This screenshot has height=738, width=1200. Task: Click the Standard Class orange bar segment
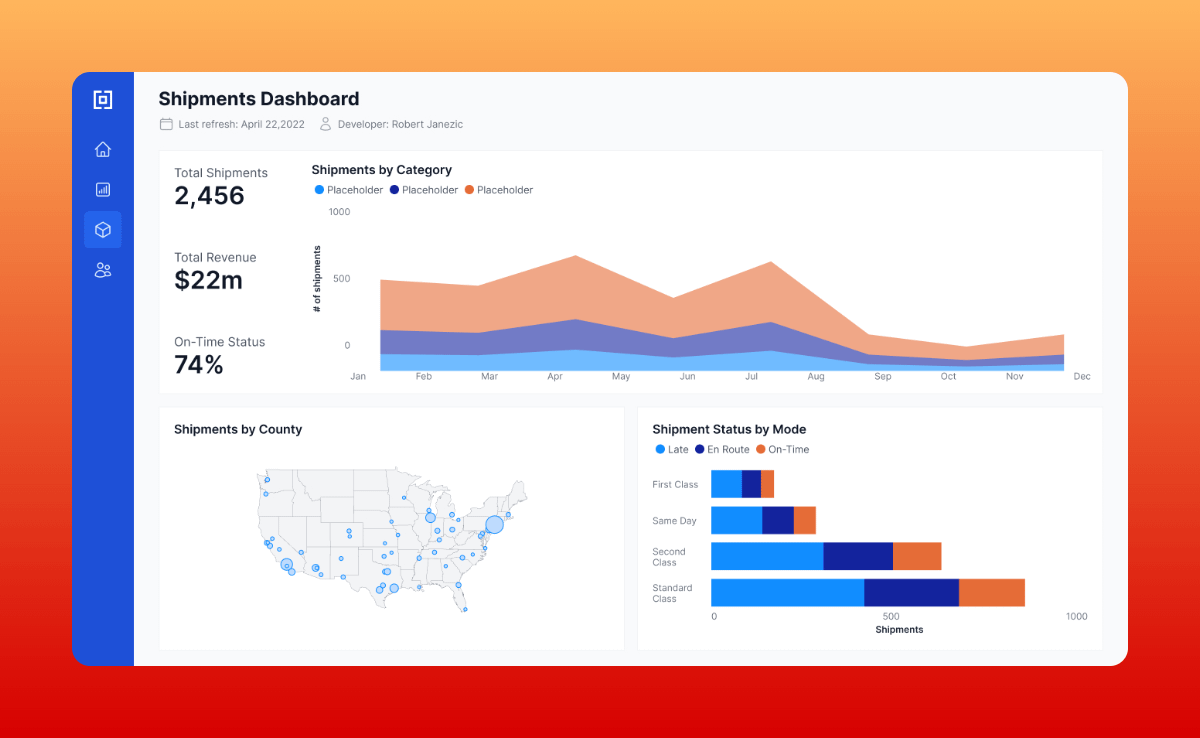tap(991, 592)
